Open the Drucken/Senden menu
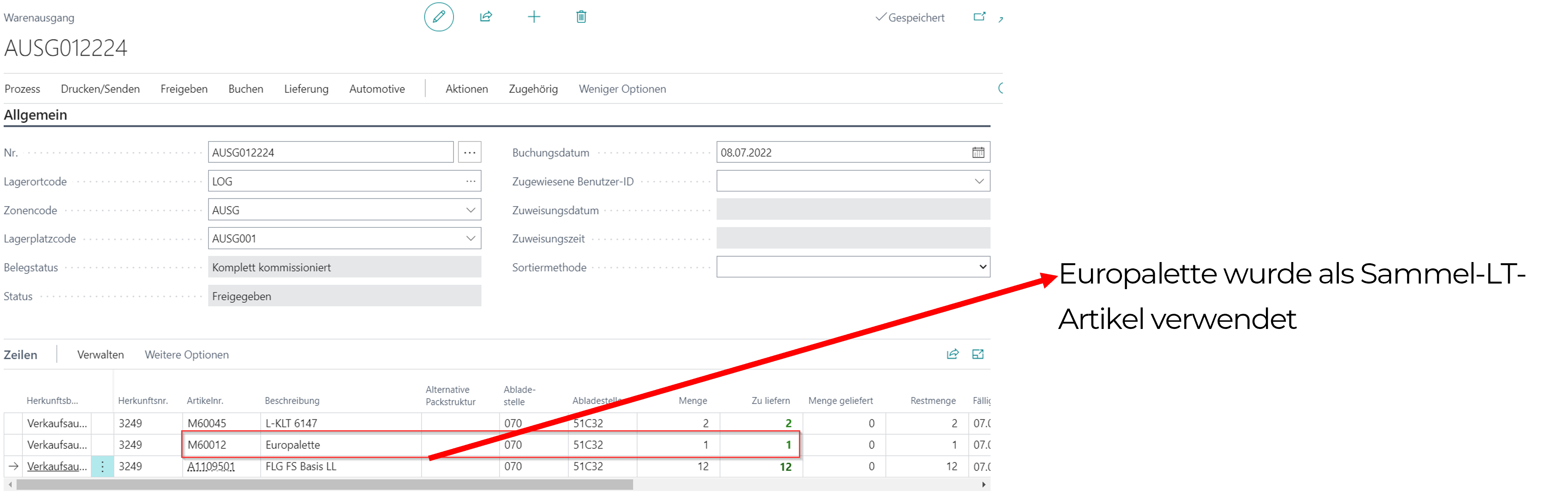This screenshot has height=499, width=1568. tap(100, 89)
